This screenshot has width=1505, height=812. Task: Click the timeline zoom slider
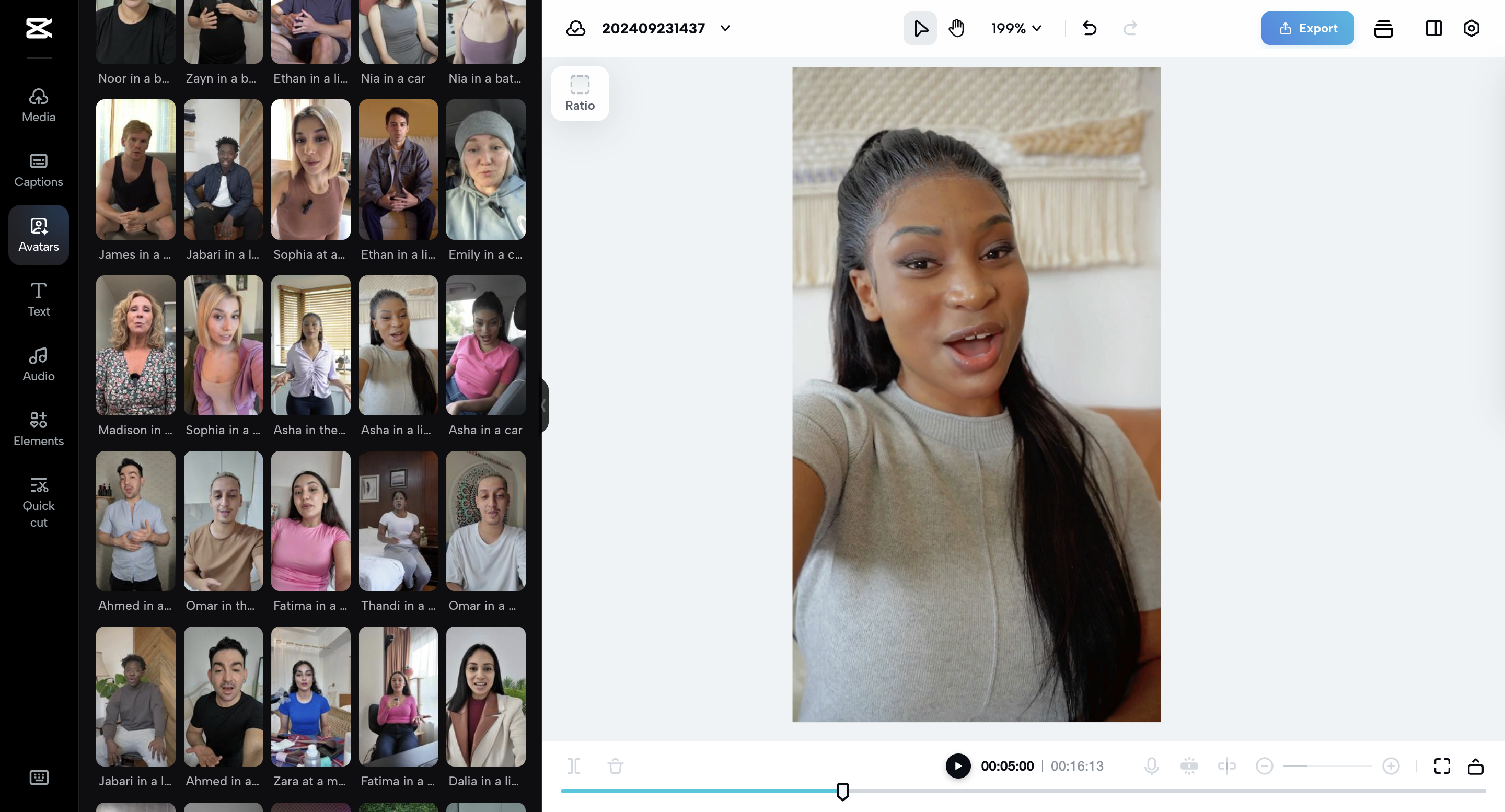[x=1327, y=766]
